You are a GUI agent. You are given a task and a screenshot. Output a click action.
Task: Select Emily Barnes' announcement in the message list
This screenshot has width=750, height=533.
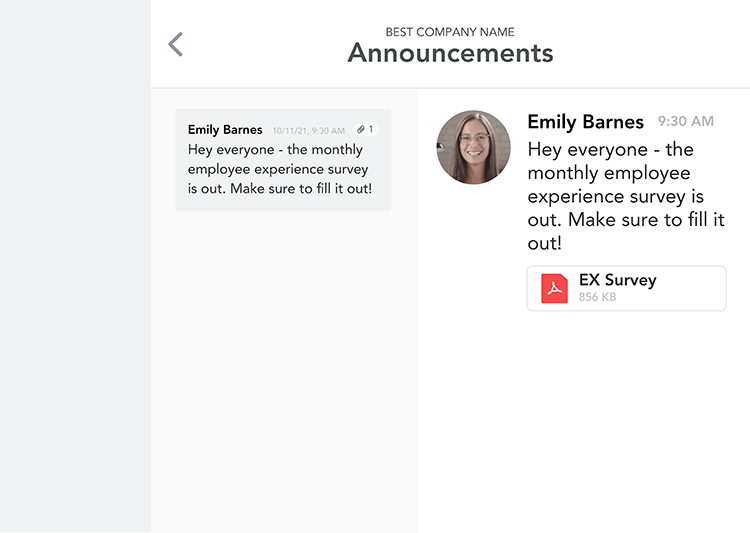coord(283,160)
